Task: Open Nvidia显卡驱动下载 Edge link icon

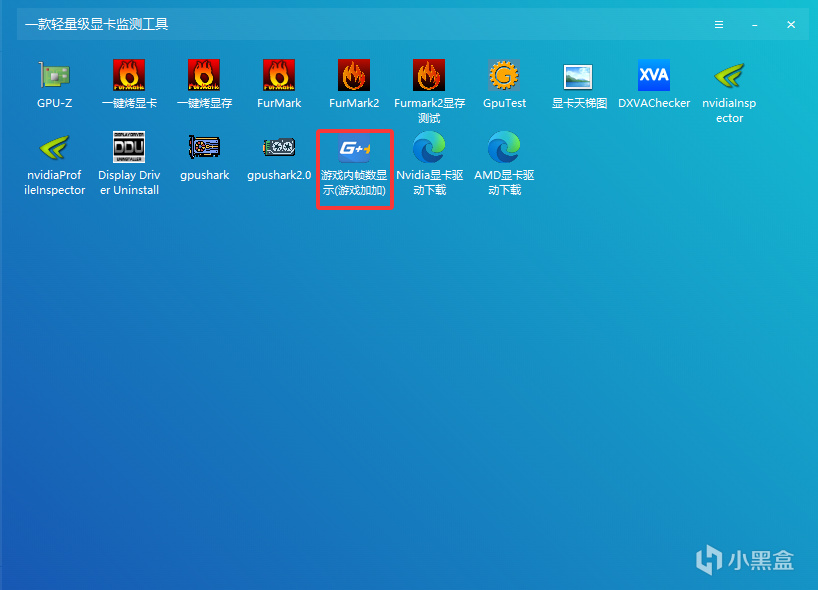Action: 429,148
